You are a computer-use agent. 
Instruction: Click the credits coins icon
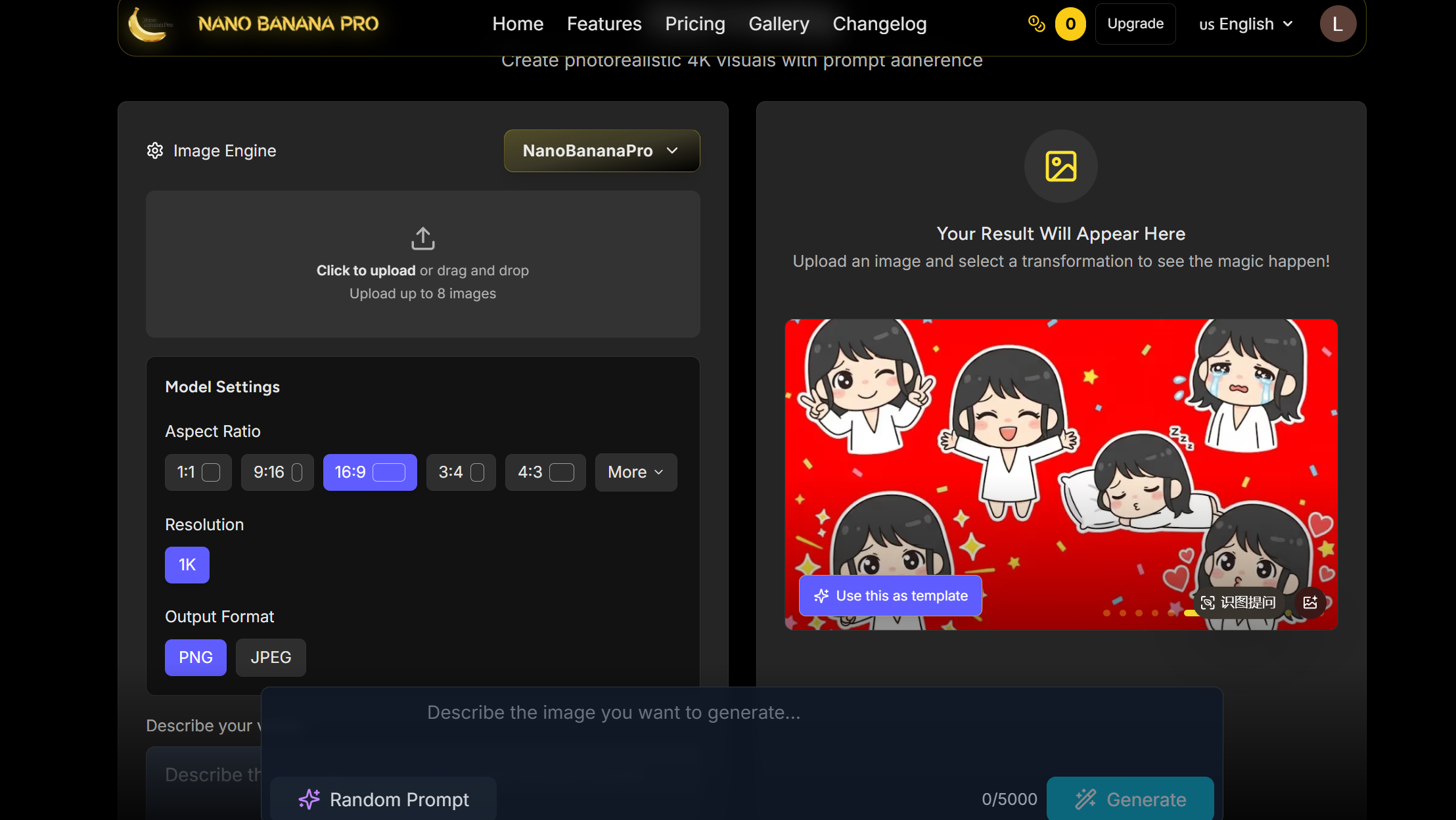point(1036,24)
